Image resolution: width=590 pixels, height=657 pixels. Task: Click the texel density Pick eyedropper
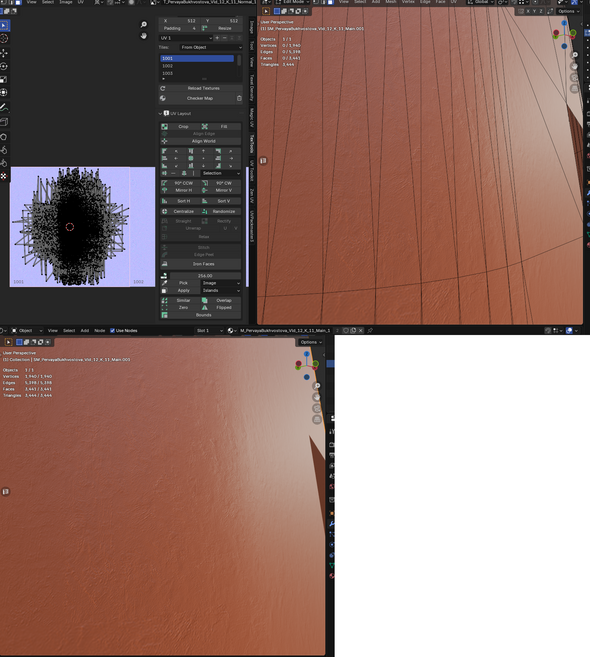165,283
